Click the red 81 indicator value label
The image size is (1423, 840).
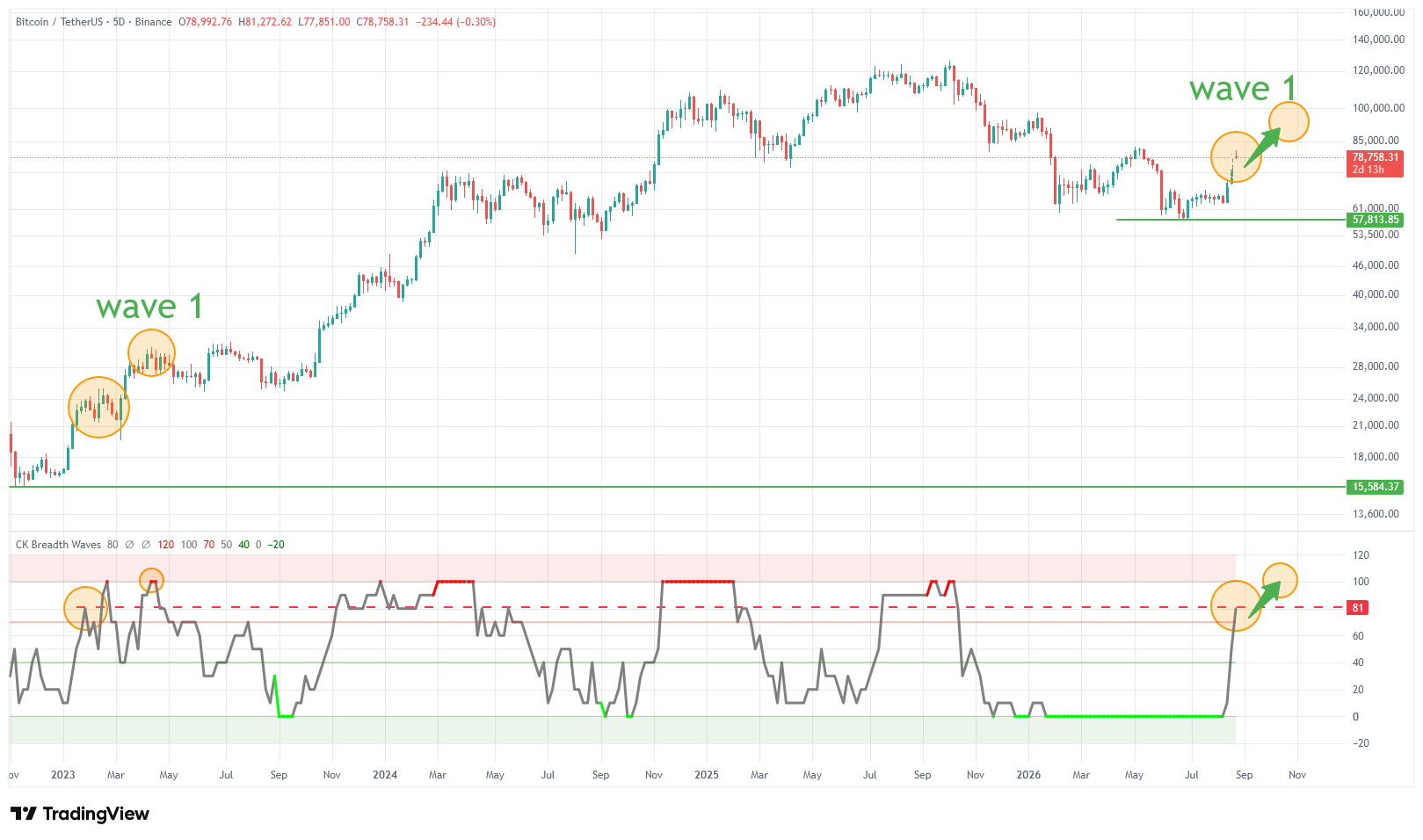pos(1358,608)
